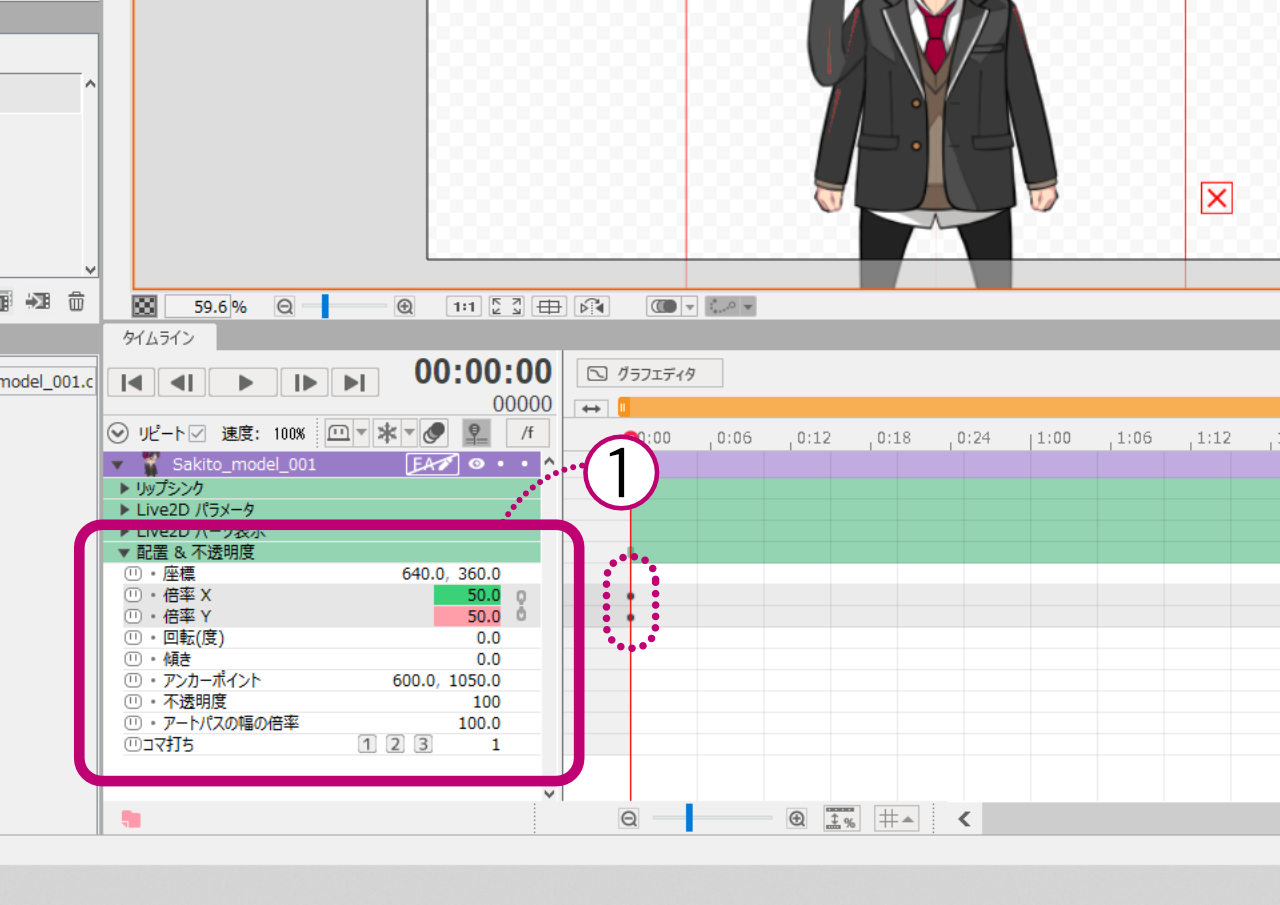The image size is (1280, 905).
Task: Adjust the timeline zoom slider
Action: click(x=689, y=818)
